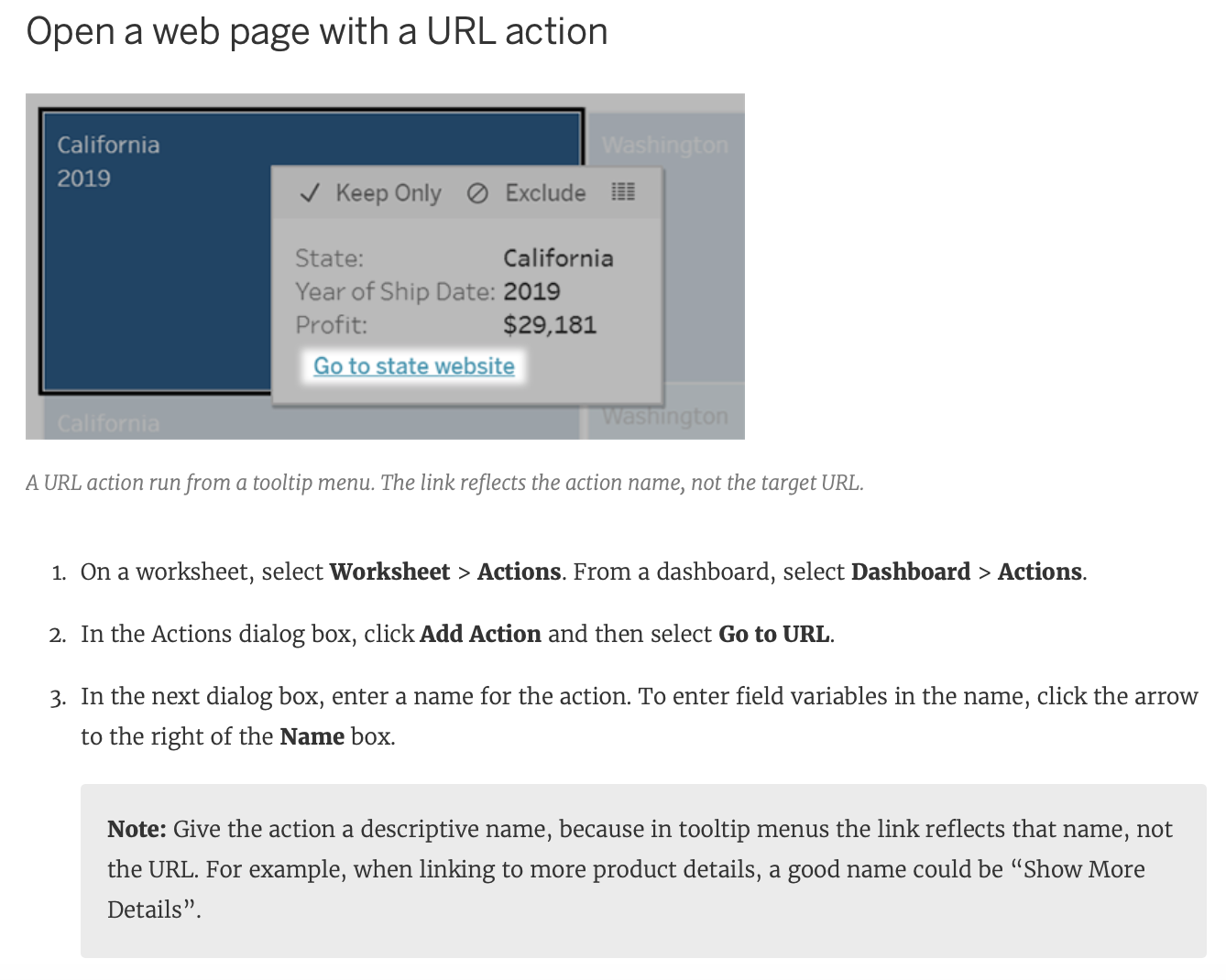Click the Exclude circle-slash icon
The height and width of the screenshot is (980, 1226).
(x=477, y=193)
